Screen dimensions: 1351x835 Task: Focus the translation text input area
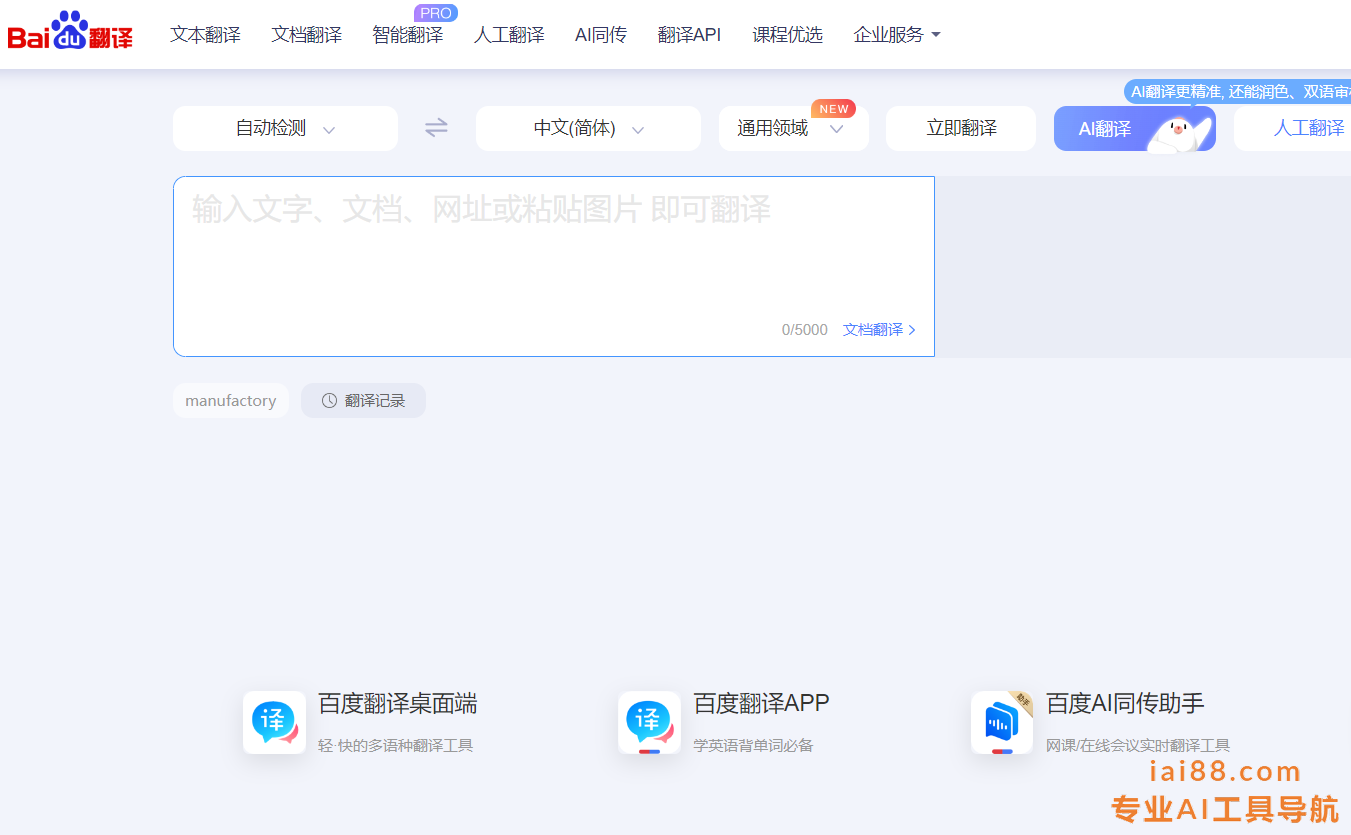pyautogui.click(x=554, y=266)
